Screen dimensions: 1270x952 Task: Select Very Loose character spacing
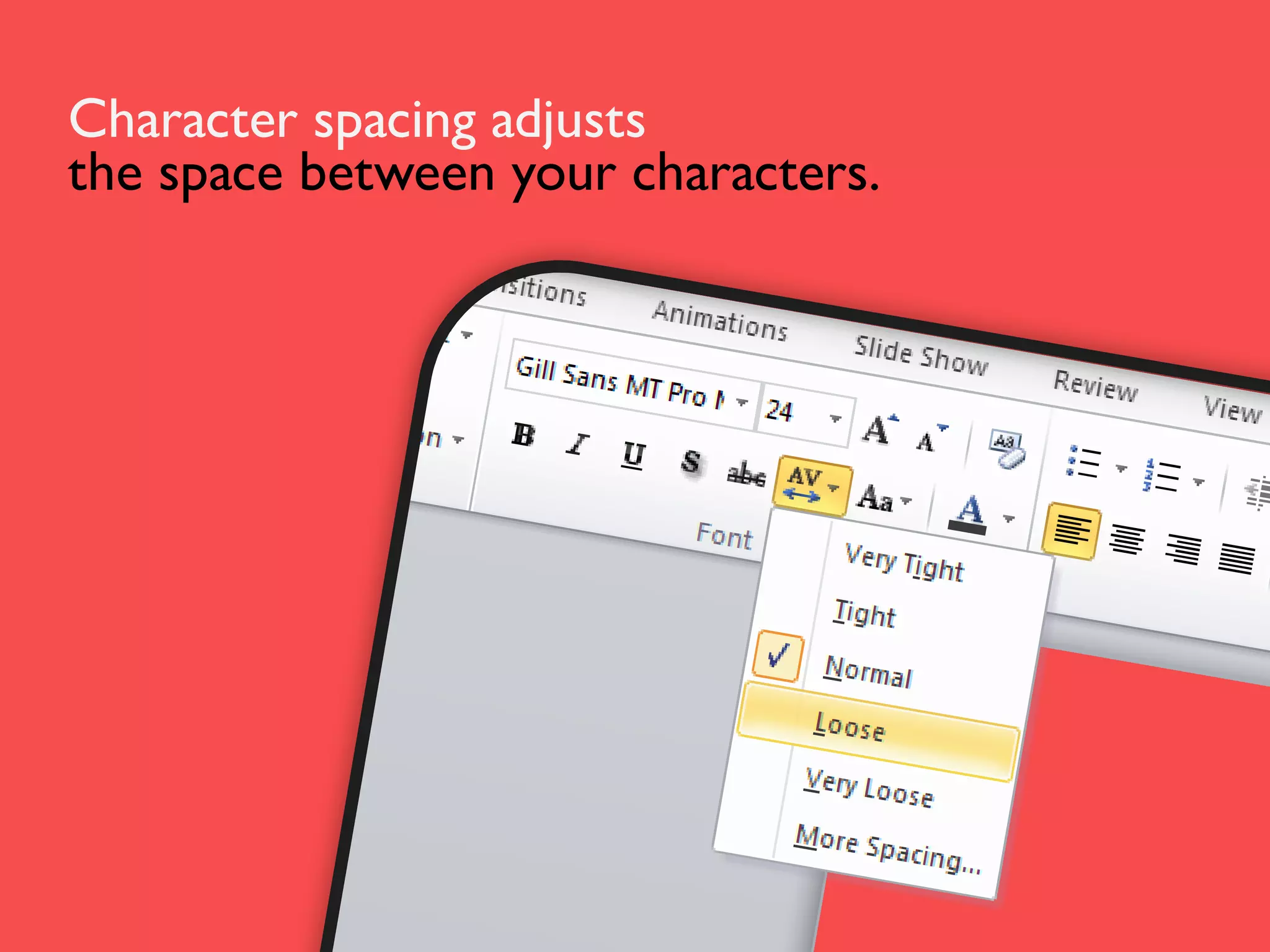point(869,788)
